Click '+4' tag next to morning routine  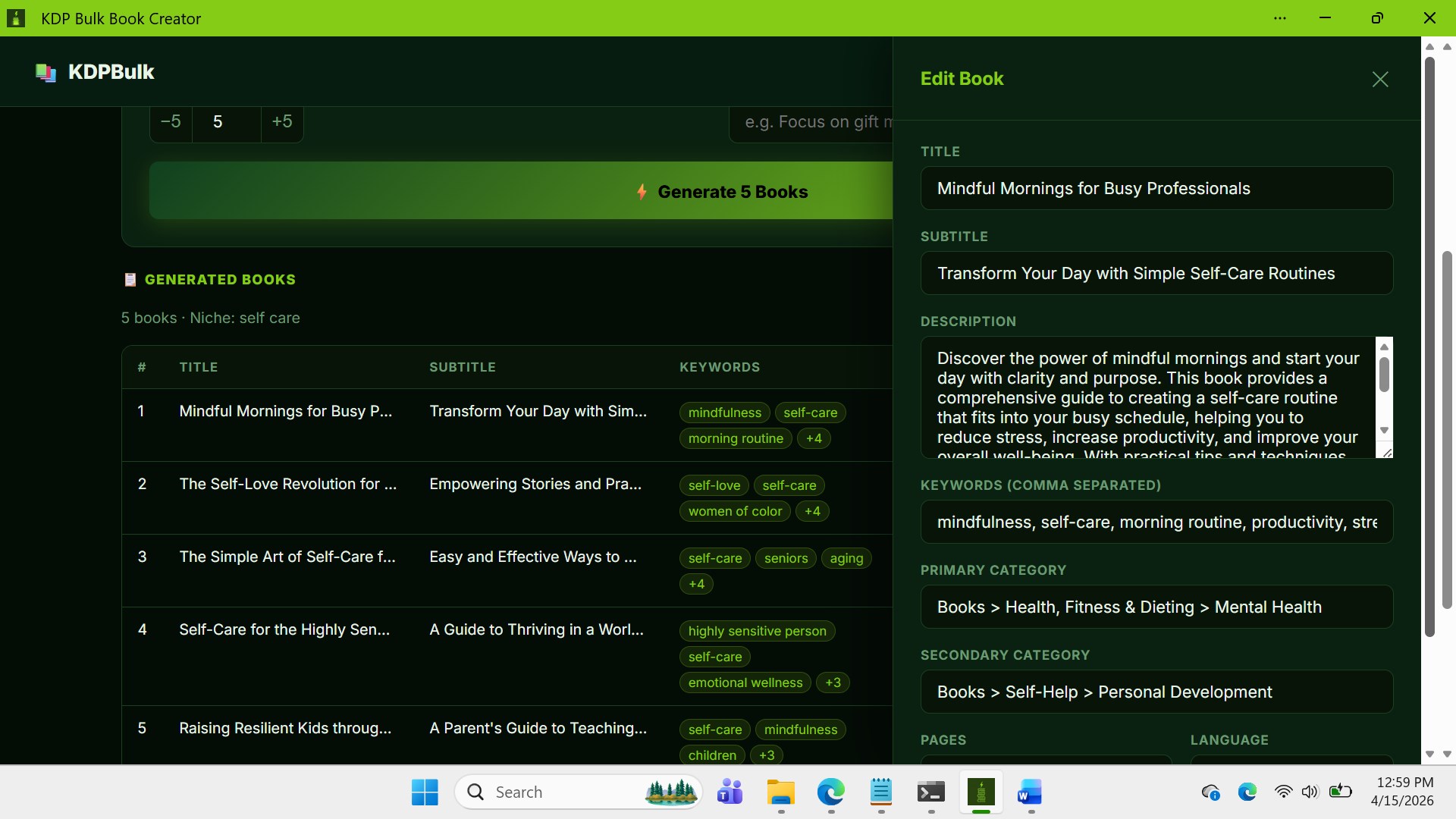tap(814, 438)
